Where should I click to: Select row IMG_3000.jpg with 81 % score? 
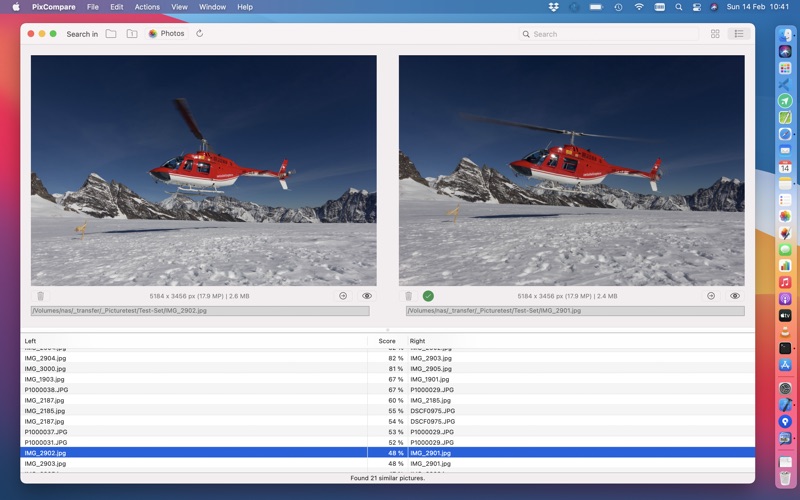click(388, 369)
